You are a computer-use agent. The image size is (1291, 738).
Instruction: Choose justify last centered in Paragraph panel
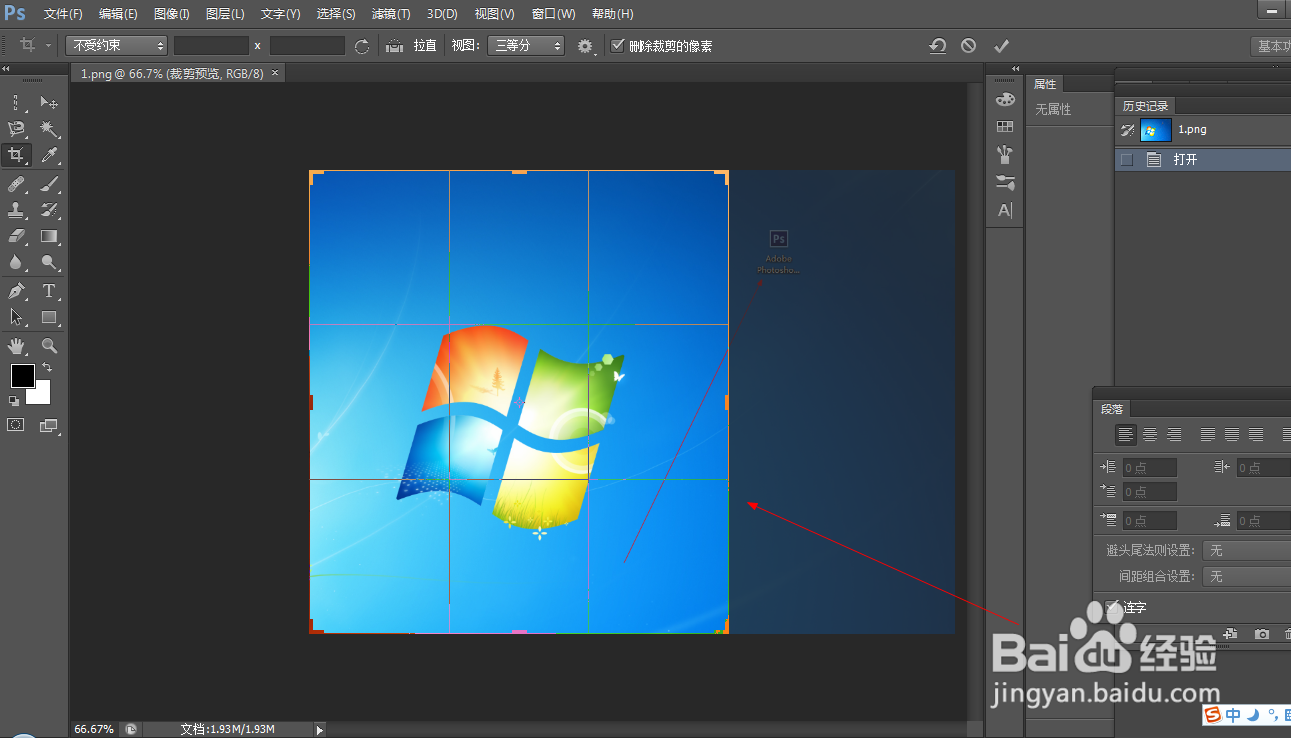[1232, 435]
